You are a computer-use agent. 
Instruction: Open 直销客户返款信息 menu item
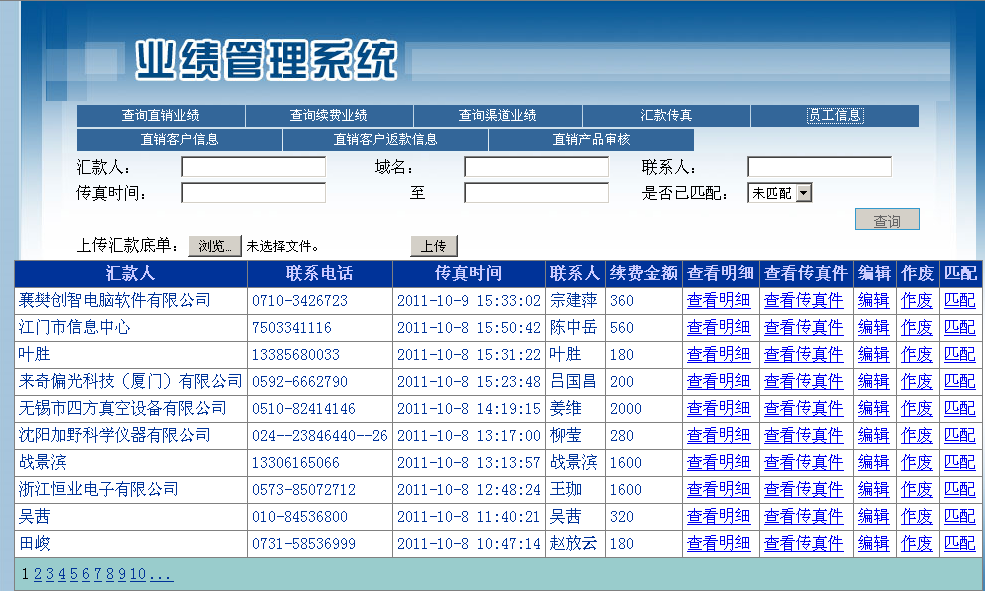(x=385, y=139)
